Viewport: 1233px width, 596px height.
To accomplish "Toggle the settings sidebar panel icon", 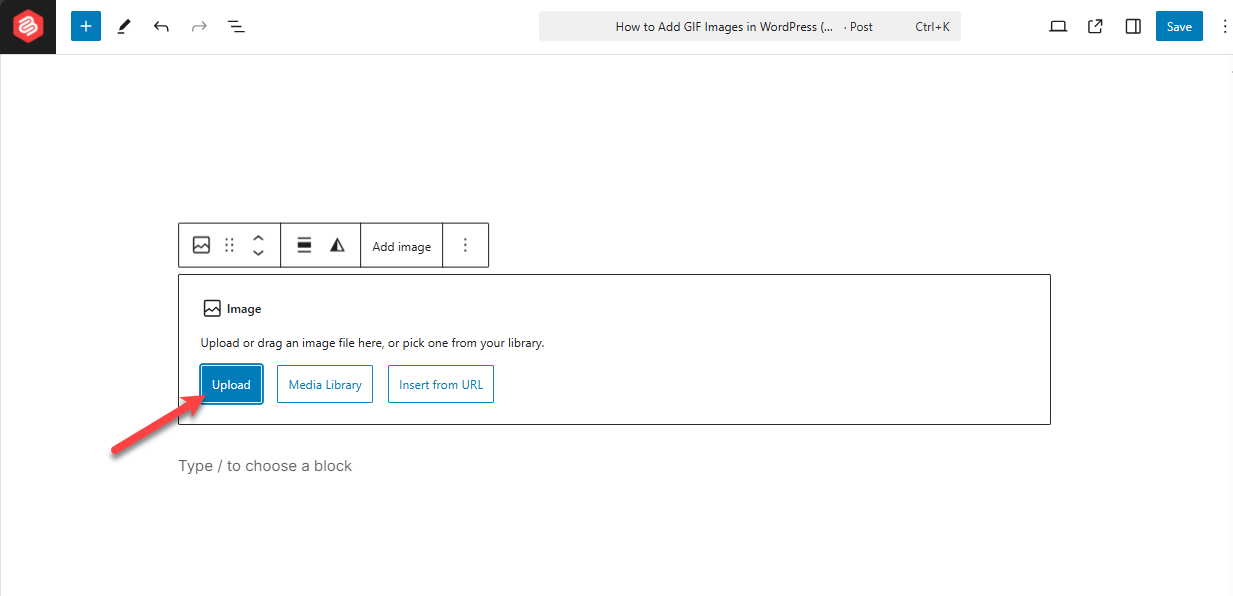I will [x=1133, y=26].
